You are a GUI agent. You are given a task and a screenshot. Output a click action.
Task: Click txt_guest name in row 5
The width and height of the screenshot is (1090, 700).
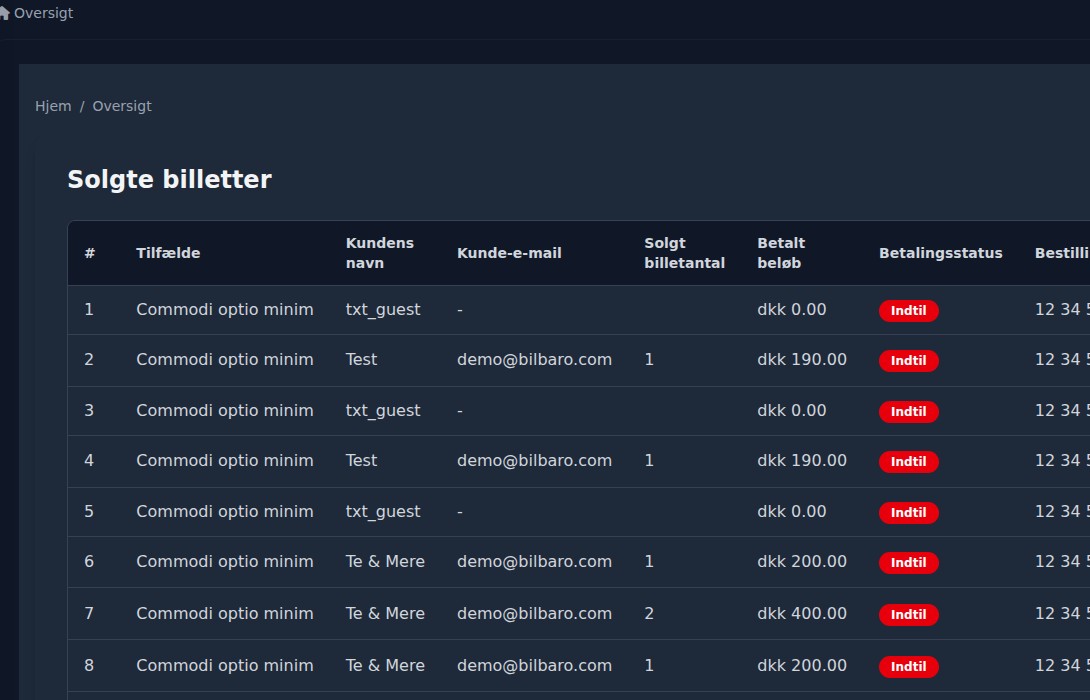point(383,512)
